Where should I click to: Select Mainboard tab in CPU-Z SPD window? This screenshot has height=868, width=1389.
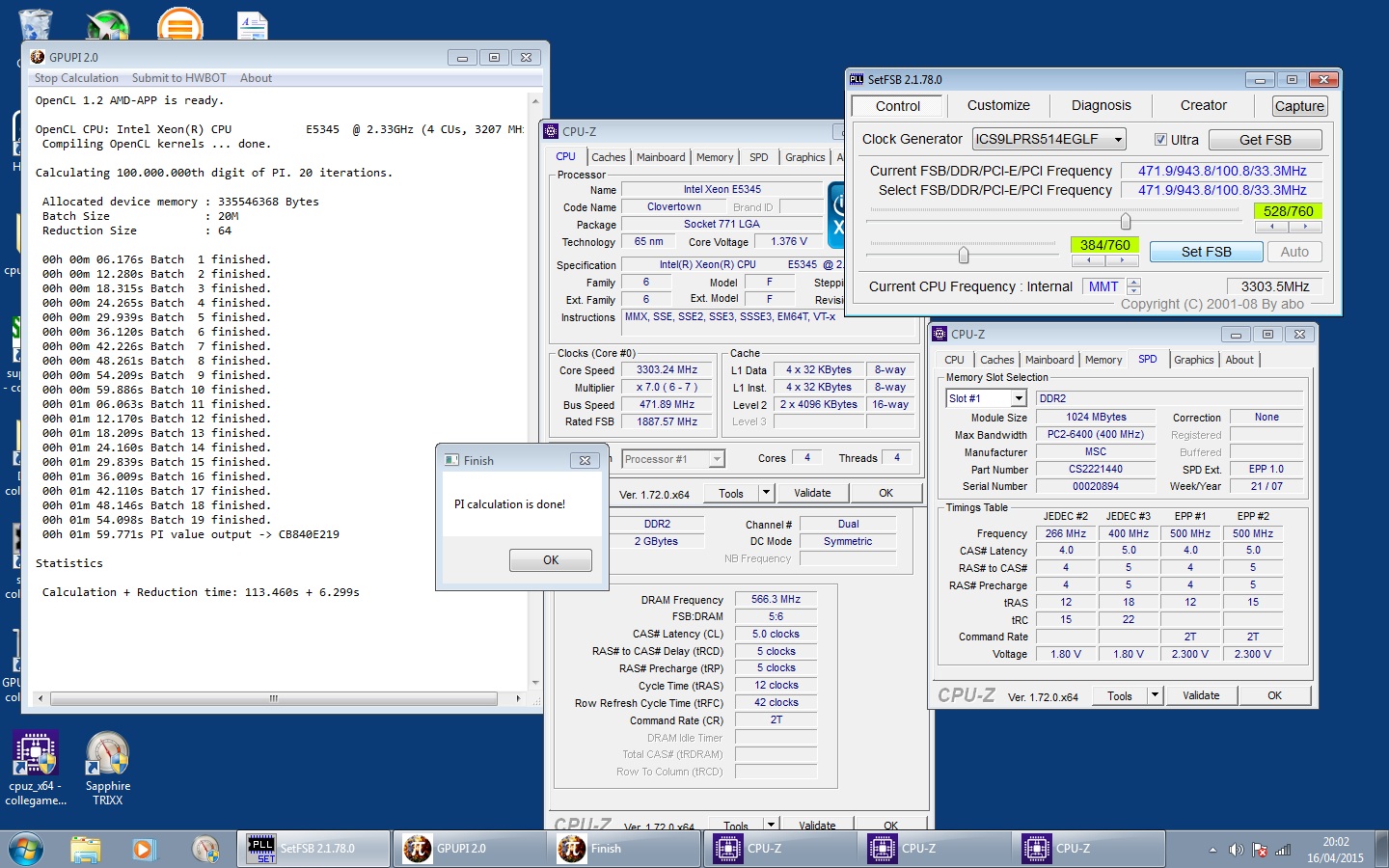[x=1049, y=360]
